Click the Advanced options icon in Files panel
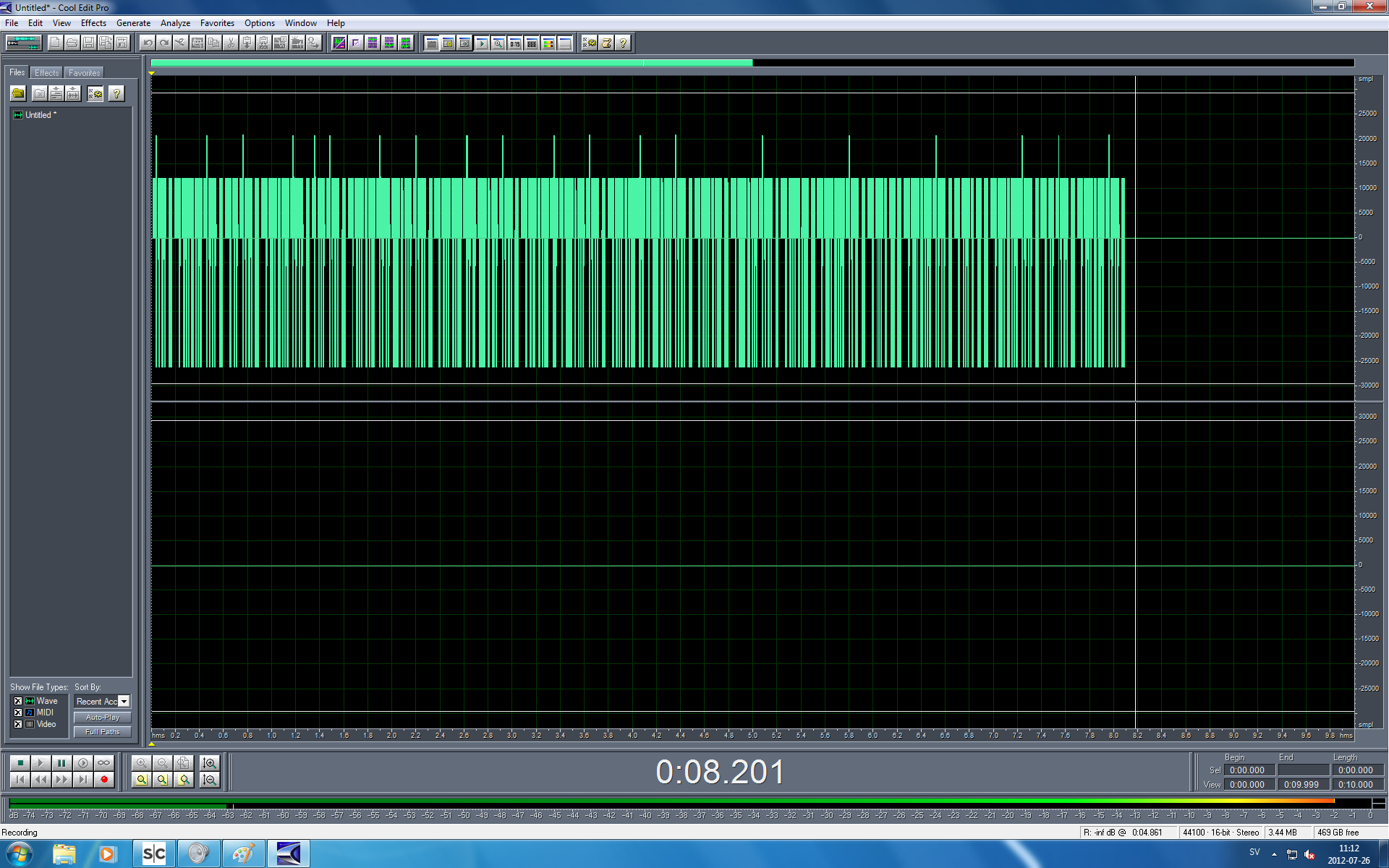Viewport: 1389px width, 868px height. pos(95,93)
